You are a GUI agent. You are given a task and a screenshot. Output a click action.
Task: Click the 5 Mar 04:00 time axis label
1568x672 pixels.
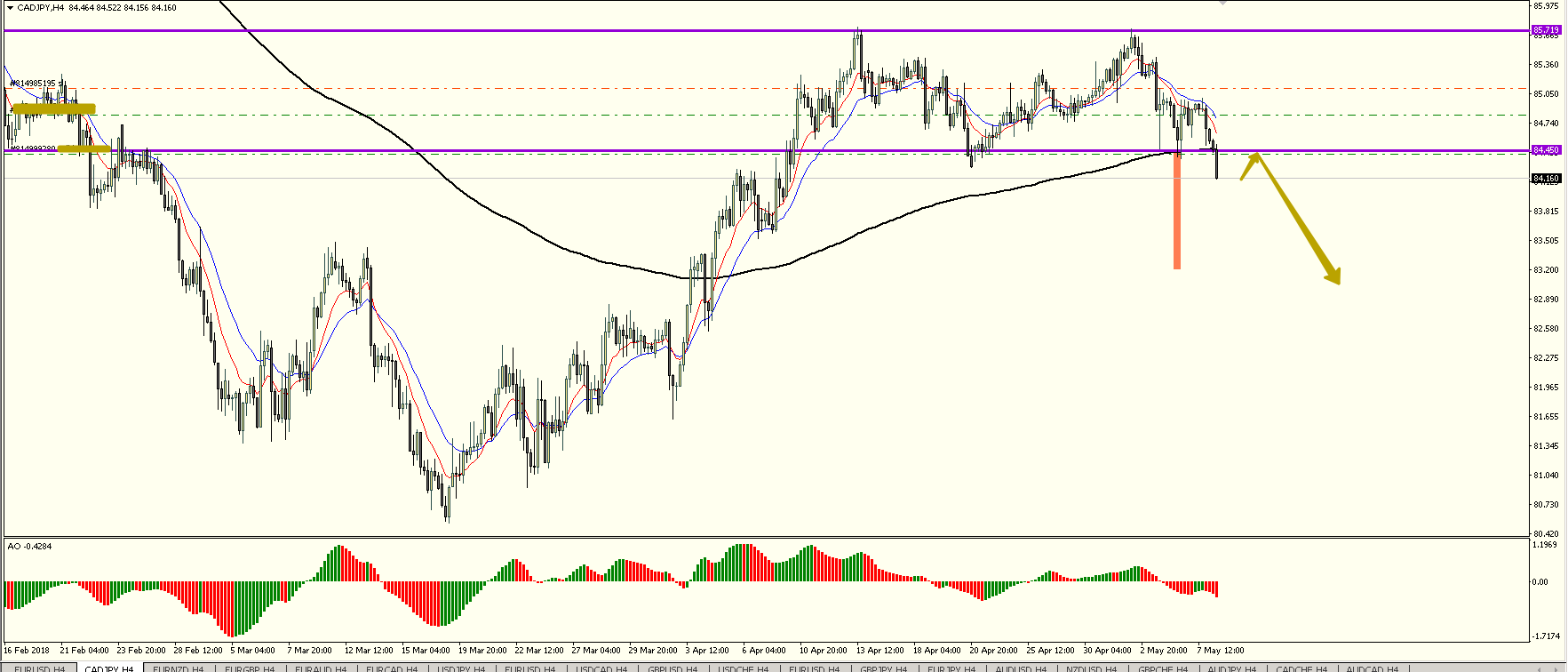click(x=253, y=651)
